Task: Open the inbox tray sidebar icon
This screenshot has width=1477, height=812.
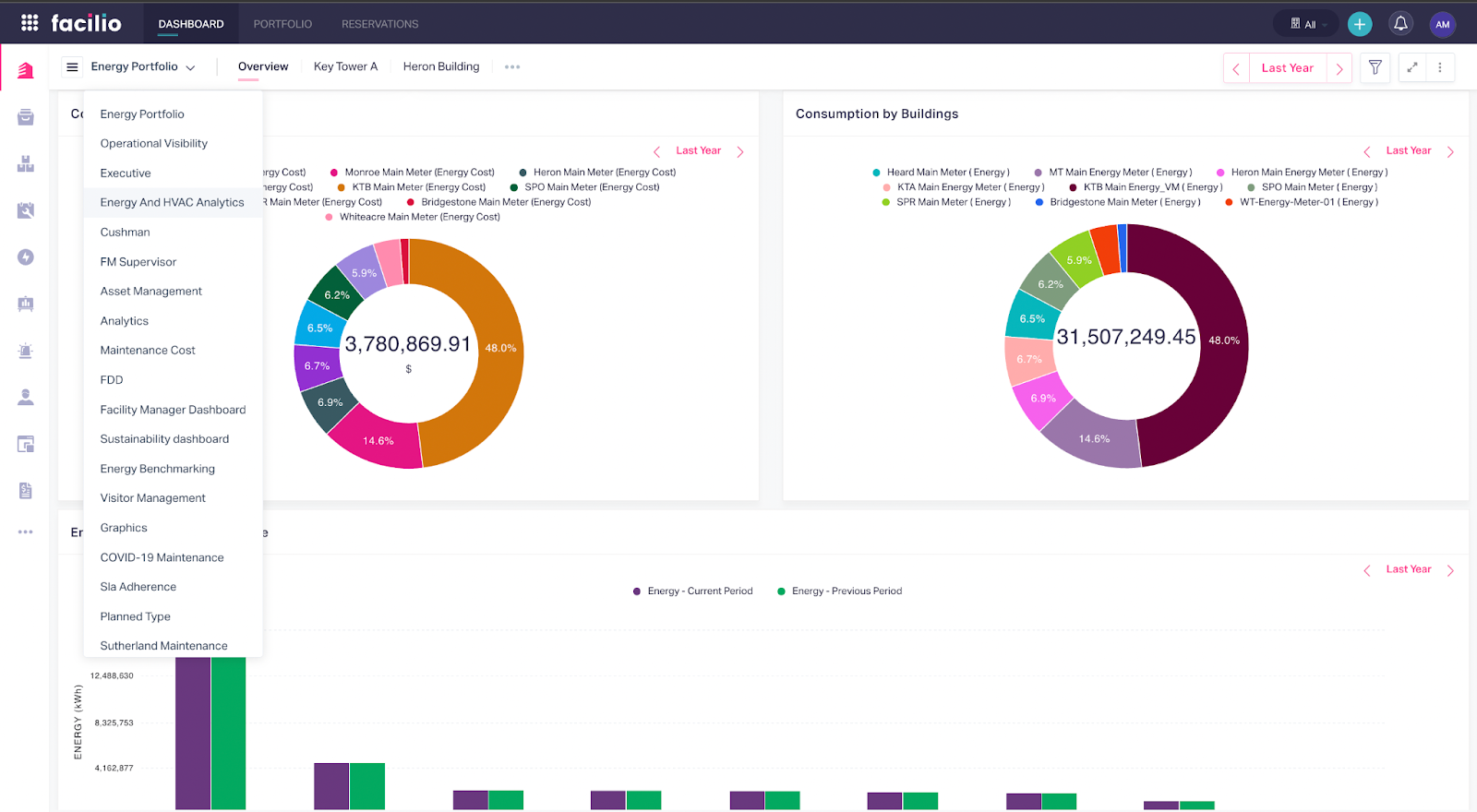Action: (x=26, y=117)
